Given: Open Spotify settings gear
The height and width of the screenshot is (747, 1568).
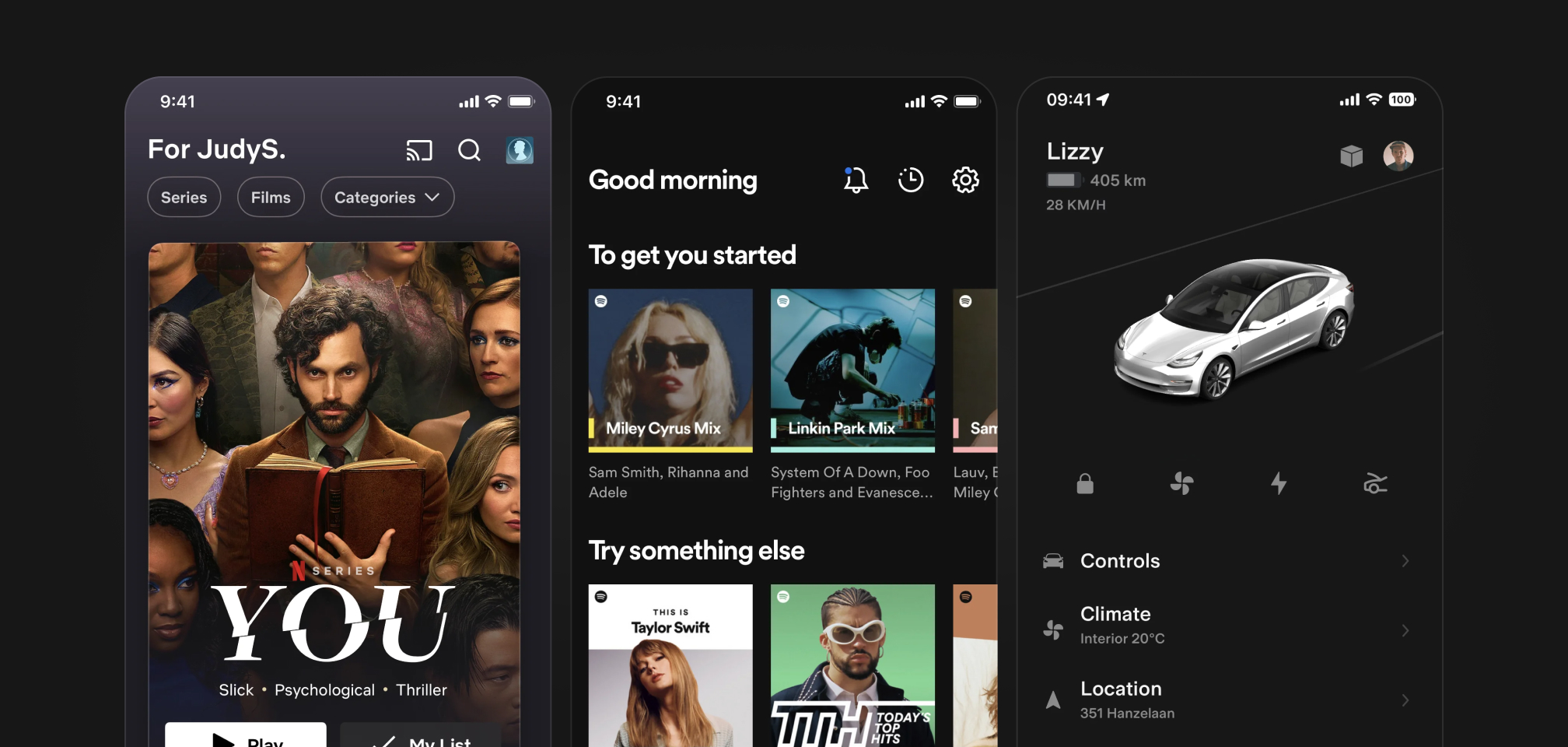Looking at the screenshot, I should (965, 181).
